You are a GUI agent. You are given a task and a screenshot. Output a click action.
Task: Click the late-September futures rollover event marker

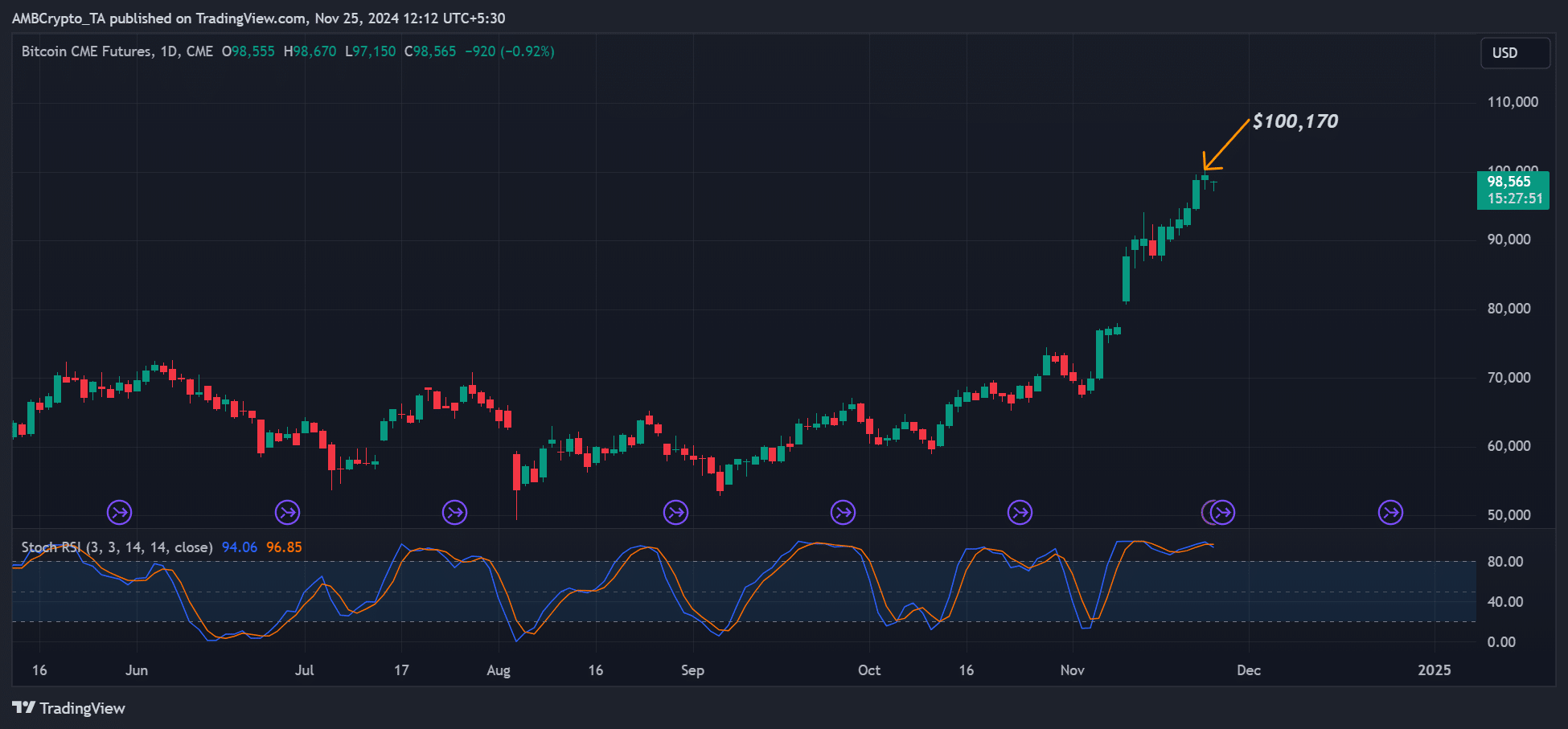843,512
